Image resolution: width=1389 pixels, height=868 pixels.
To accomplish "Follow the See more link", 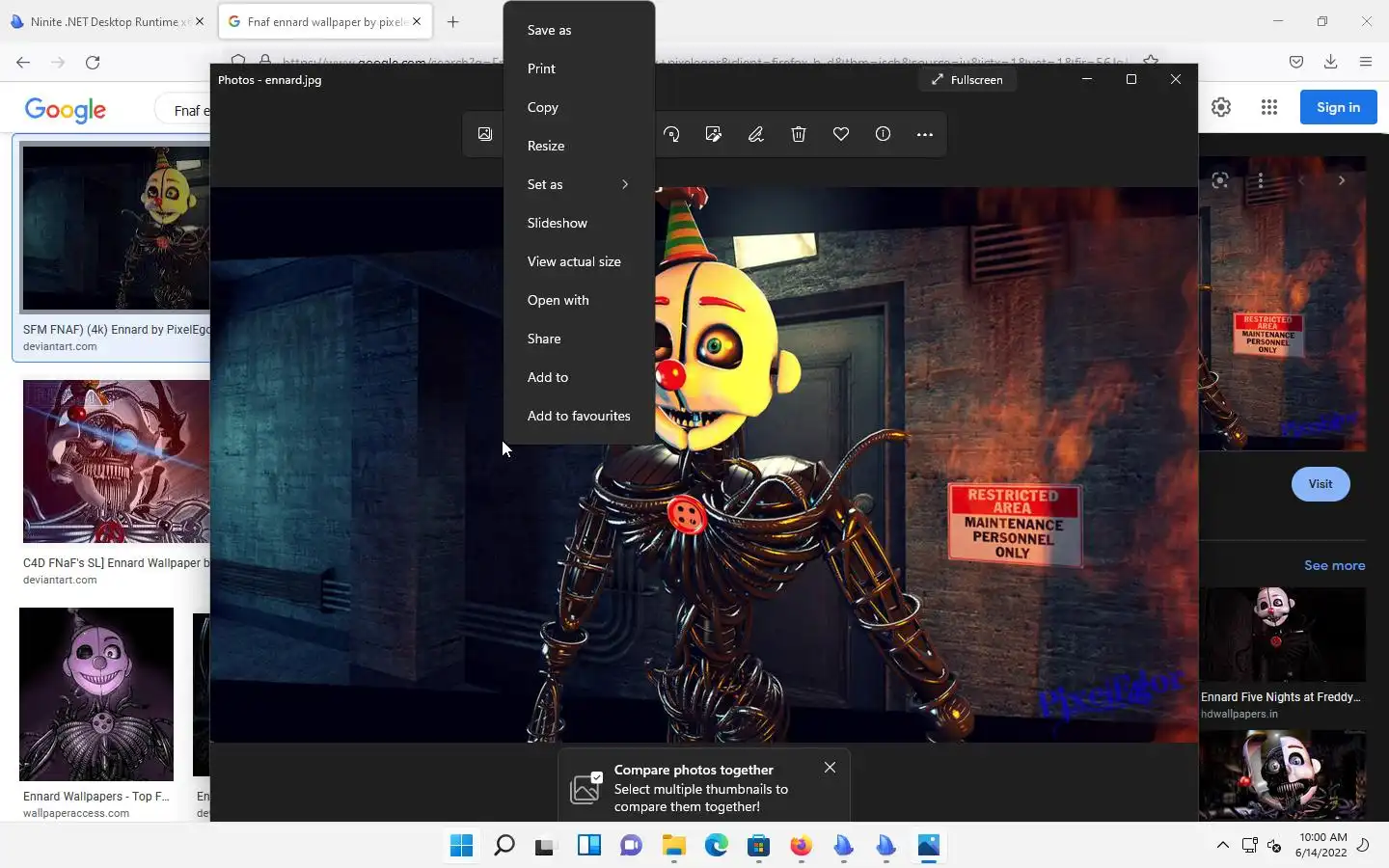I will [x=1334, y=565].
